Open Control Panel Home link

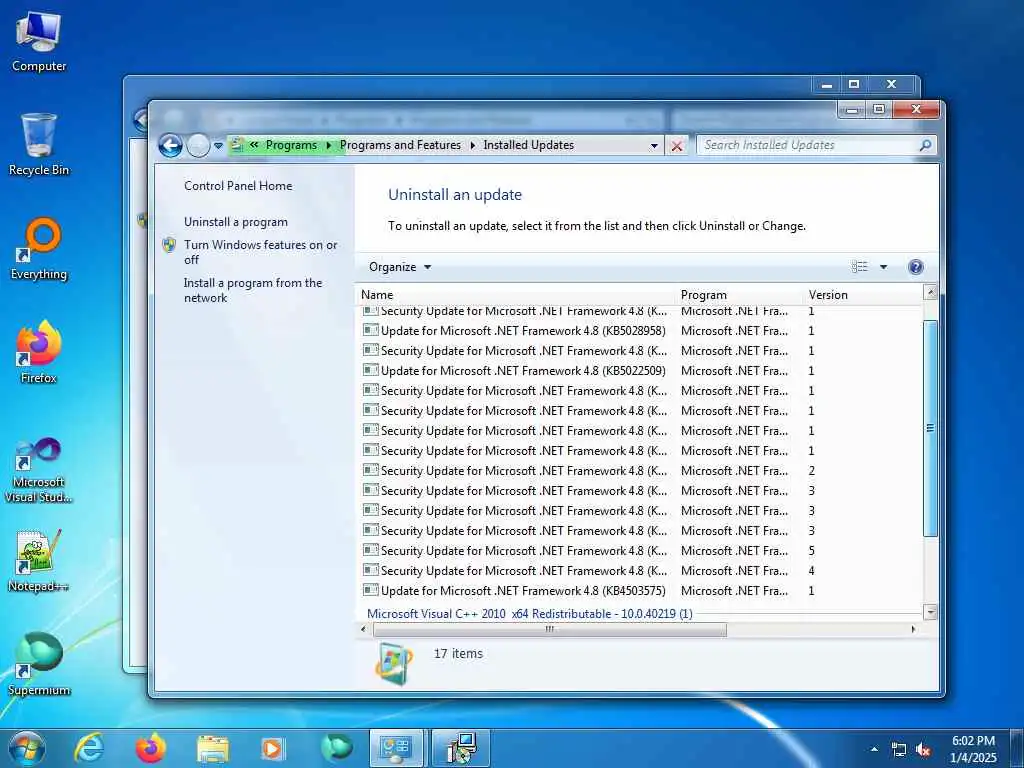(238, 185)
